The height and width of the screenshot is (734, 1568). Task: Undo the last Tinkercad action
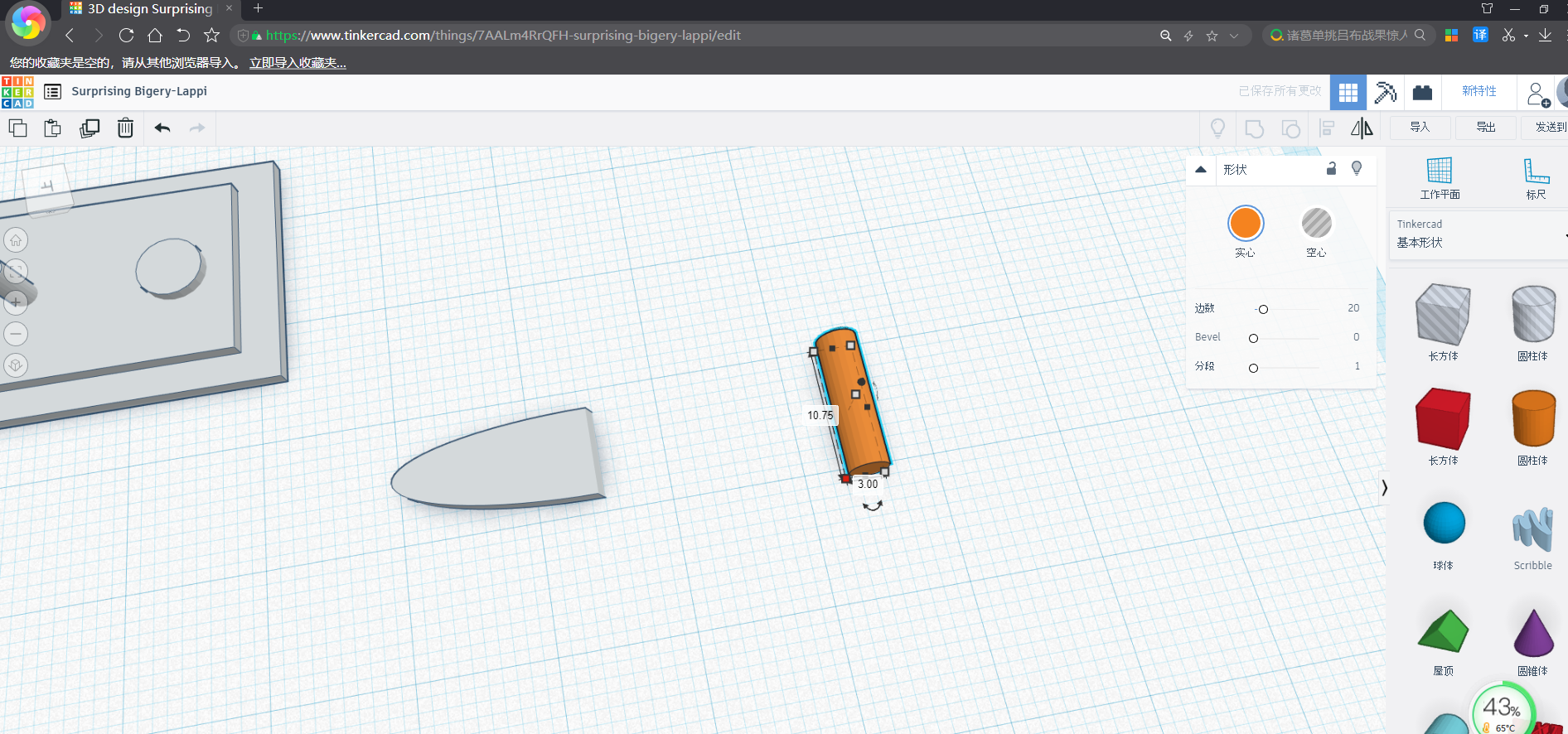[x=162, y=128]
